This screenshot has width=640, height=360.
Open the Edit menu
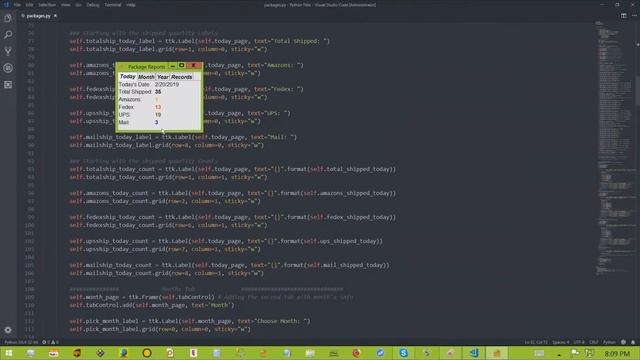29,5
